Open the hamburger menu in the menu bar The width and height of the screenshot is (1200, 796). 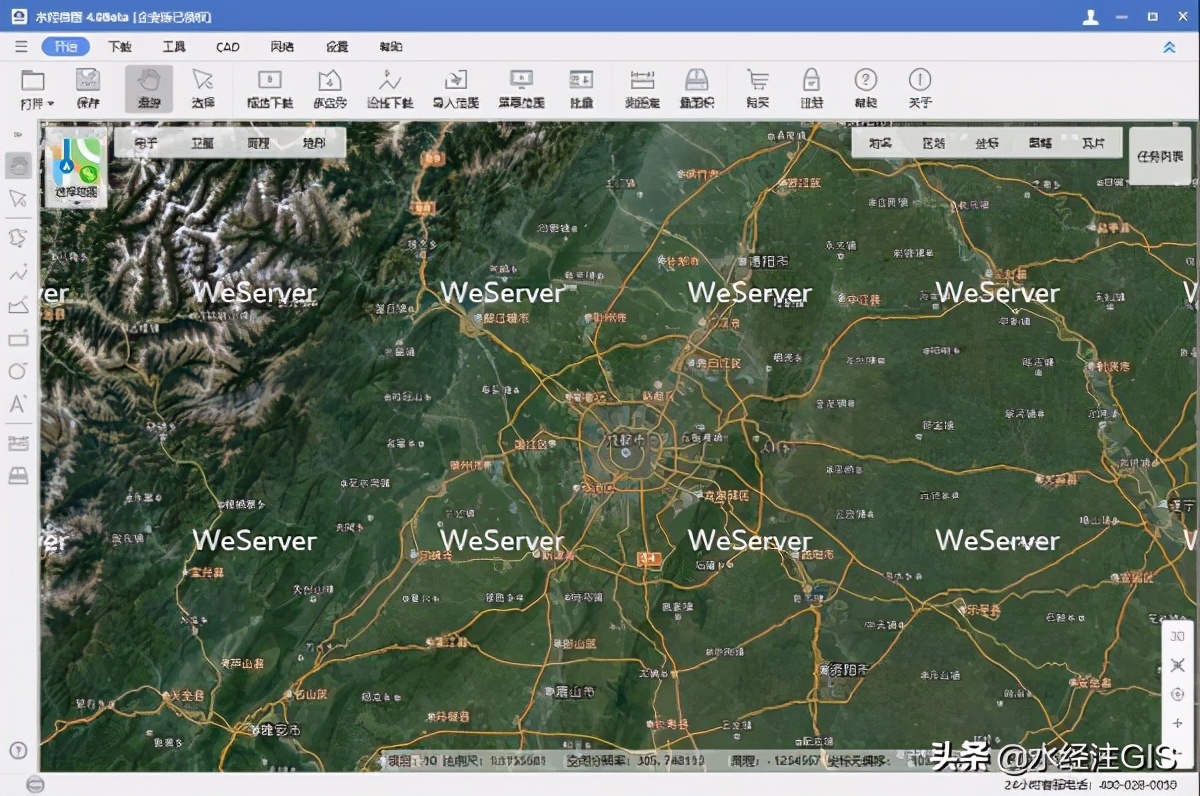[21, 47]
